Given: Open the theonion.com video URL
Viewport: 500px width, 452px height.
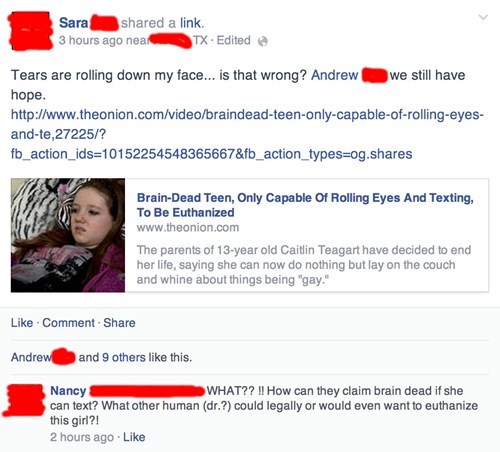Looking at the screenshot, I should [x=247, y=134].
